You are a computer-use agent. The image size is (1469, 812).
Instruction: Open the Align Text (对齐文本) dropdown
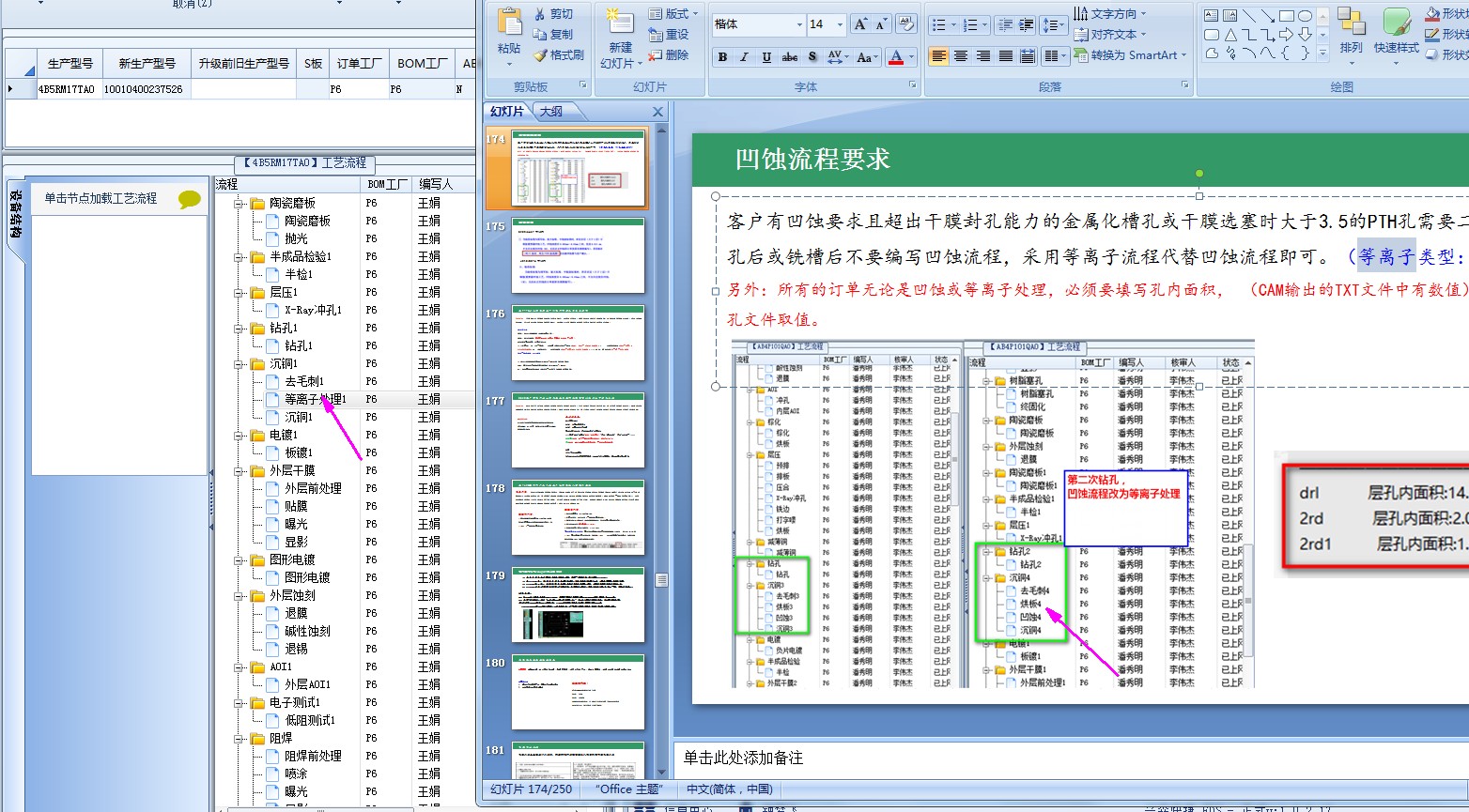coord(1110,34)
